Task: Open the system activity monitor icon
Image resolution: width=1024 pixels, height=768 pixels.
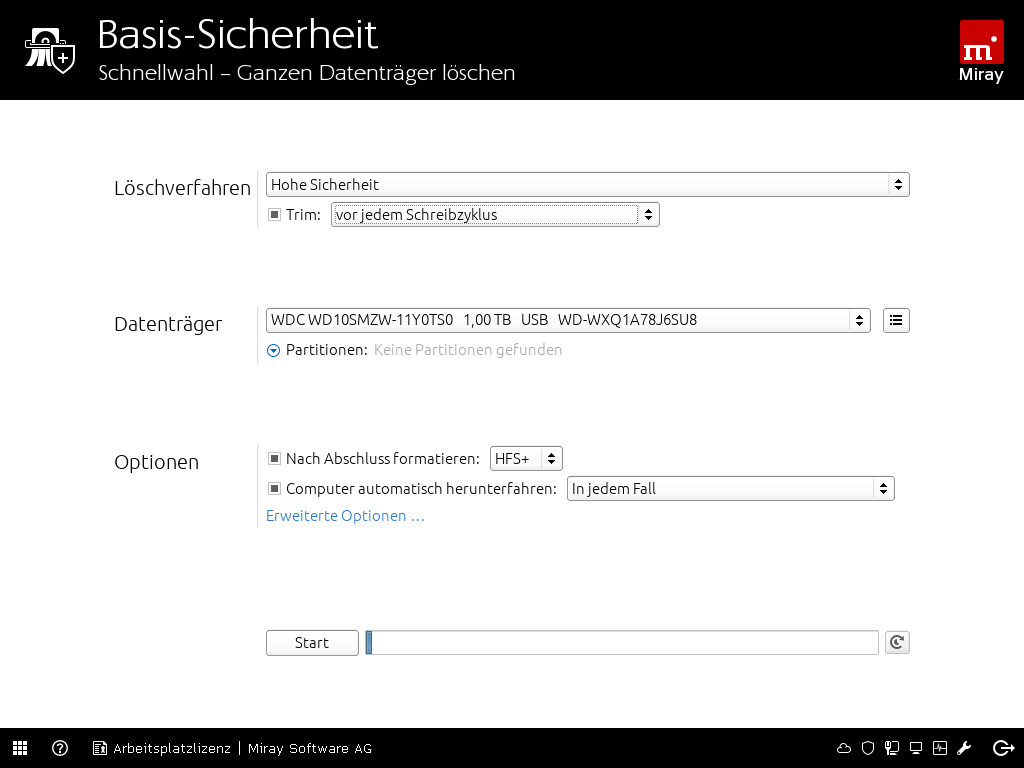Action: point(939,748)
